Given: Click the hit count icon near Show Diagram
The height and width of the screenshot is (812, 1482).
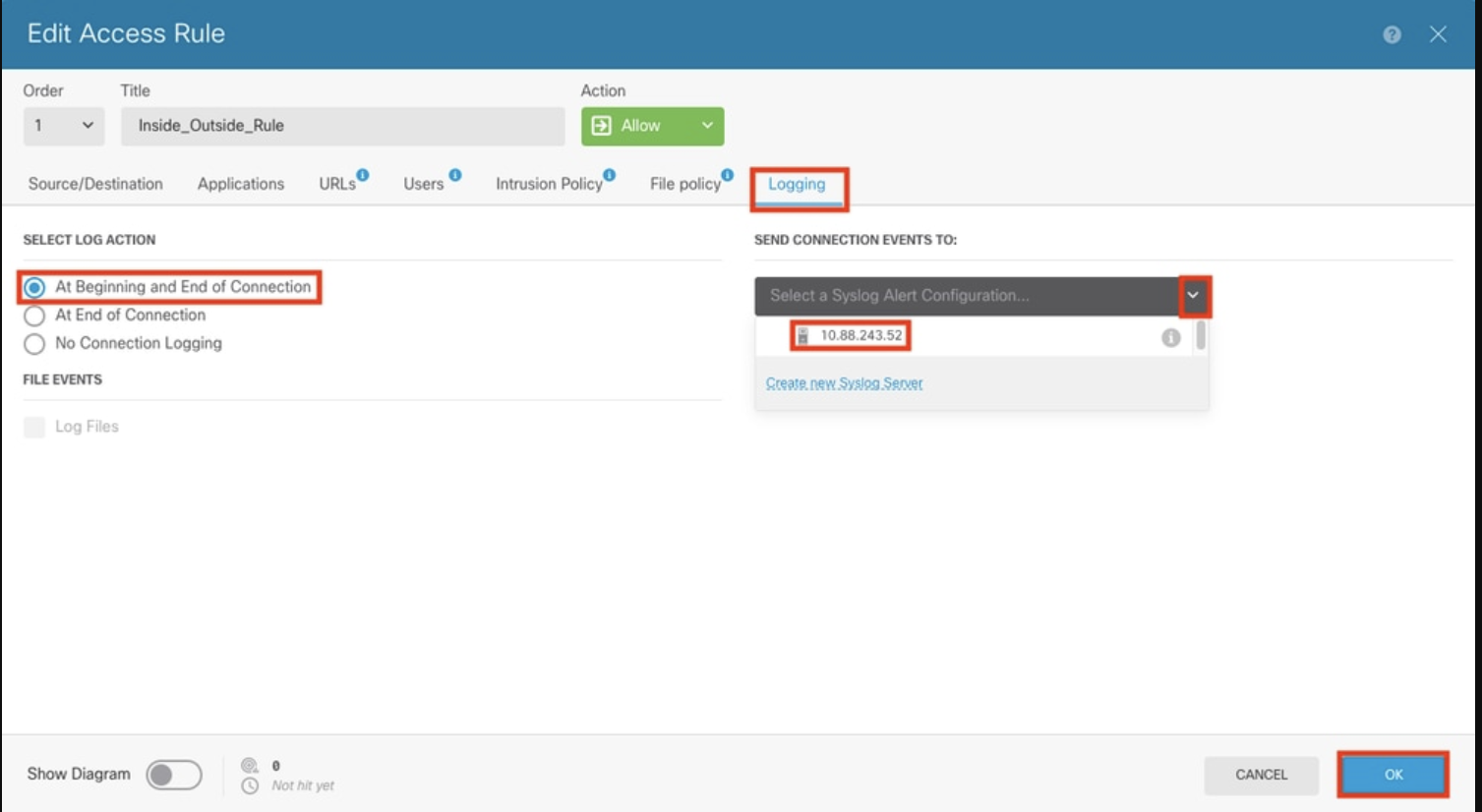Looking at the screenshot, I should [x=250, y=765].
